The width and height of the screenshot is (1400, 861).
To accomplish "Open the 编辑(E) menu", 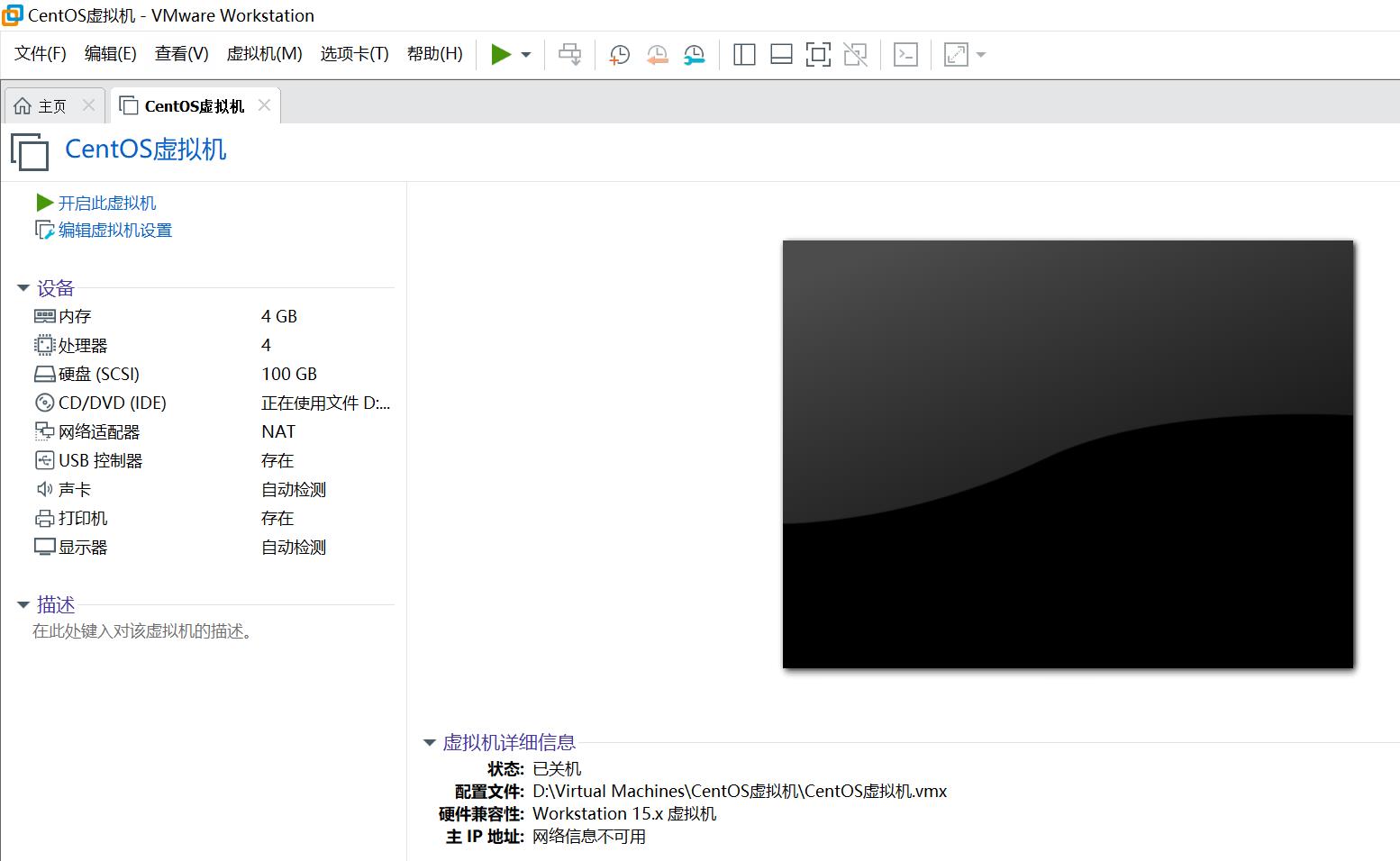I will [111, 54].
